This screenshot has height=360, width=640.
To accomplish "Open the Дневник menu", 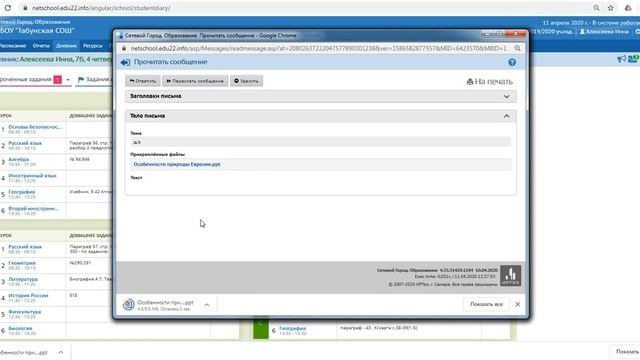I will 66,46.
